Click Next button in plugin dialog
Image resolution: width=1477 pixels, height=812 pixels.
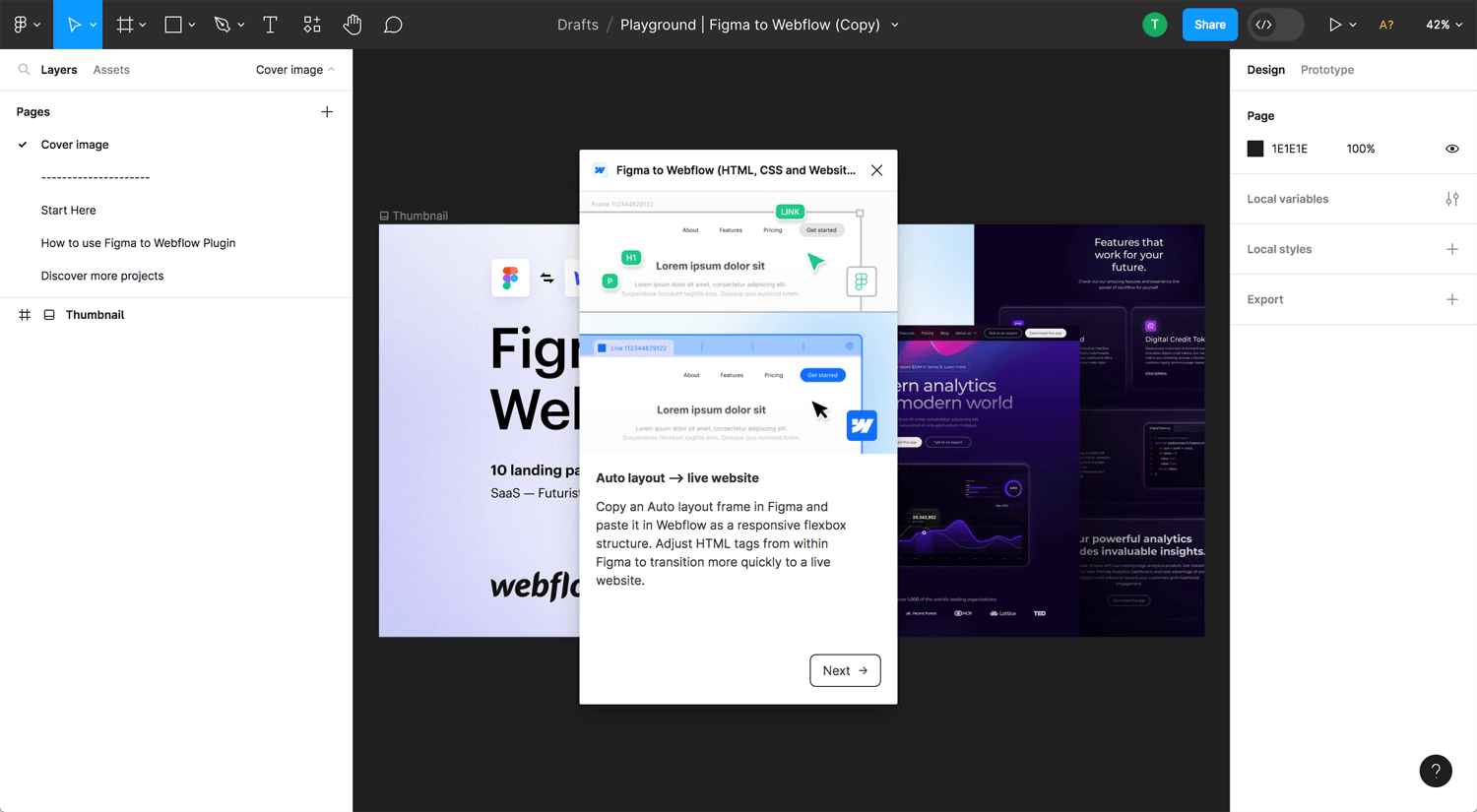[845, 670]
